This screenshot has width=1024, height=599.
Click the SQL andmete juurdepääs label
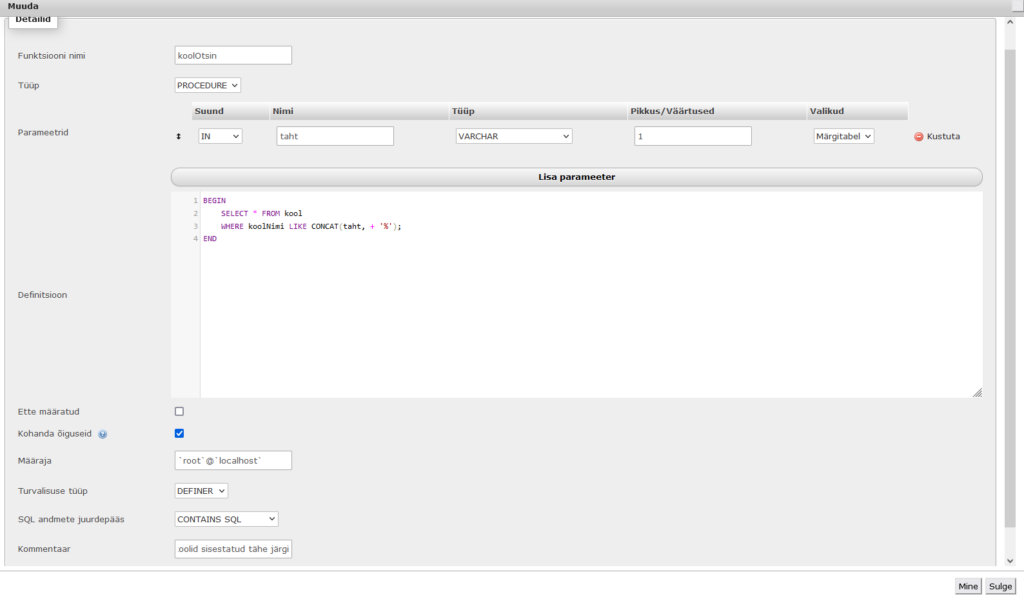[x=71, y=520]
